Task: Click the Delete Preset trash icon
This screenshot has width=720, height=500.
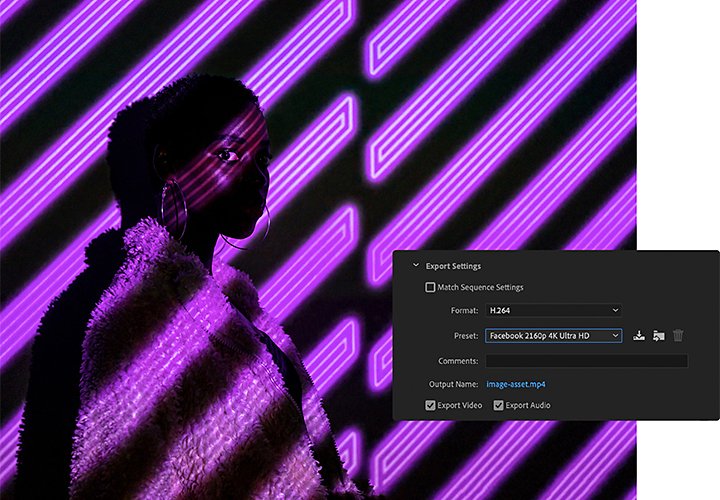Action: (x=678, y=336)
